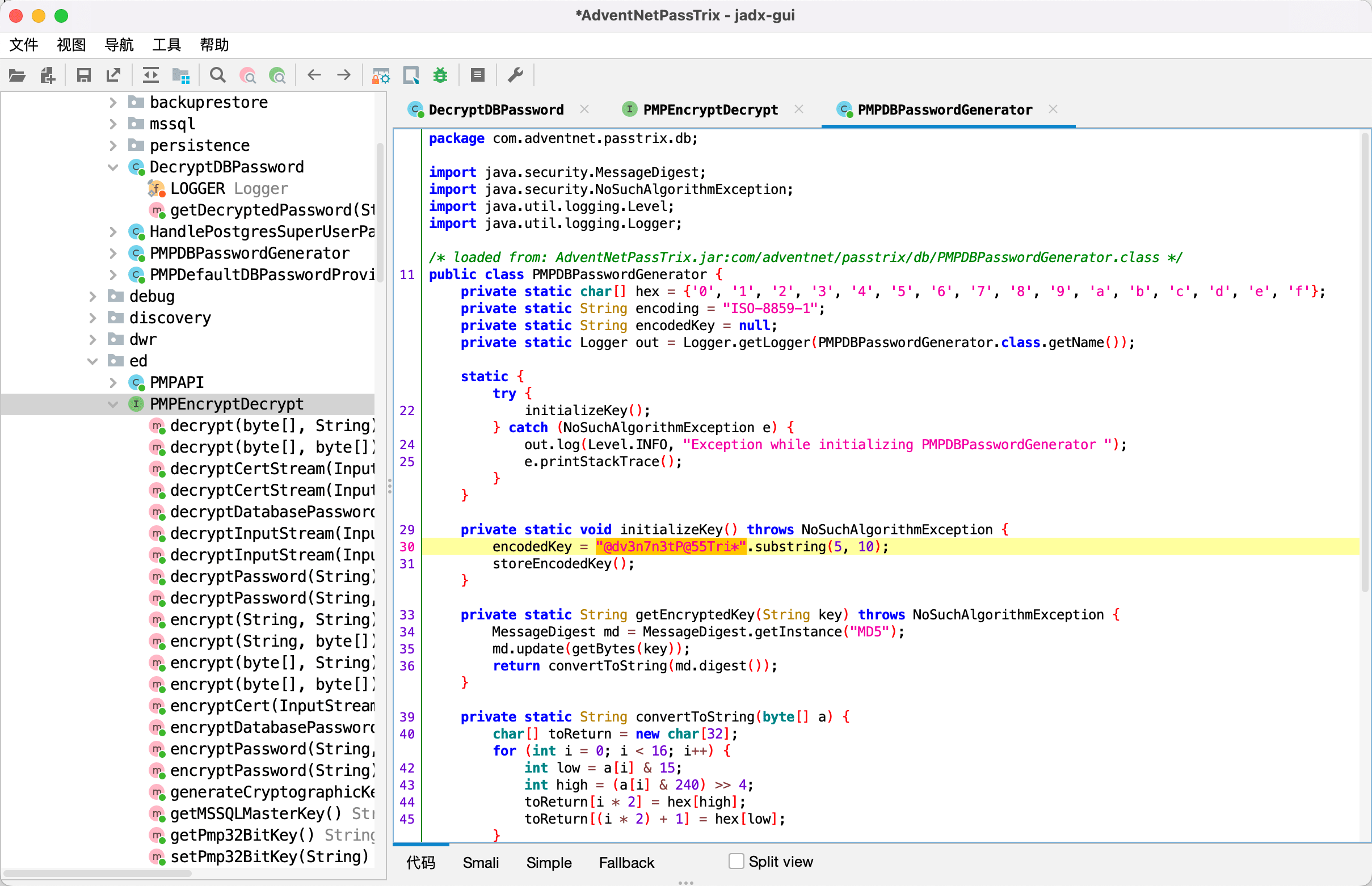Click the deobfuscation lock-gear icon
The width and height of the screenshot is (1372, 886).
click(x=381, y=75)
